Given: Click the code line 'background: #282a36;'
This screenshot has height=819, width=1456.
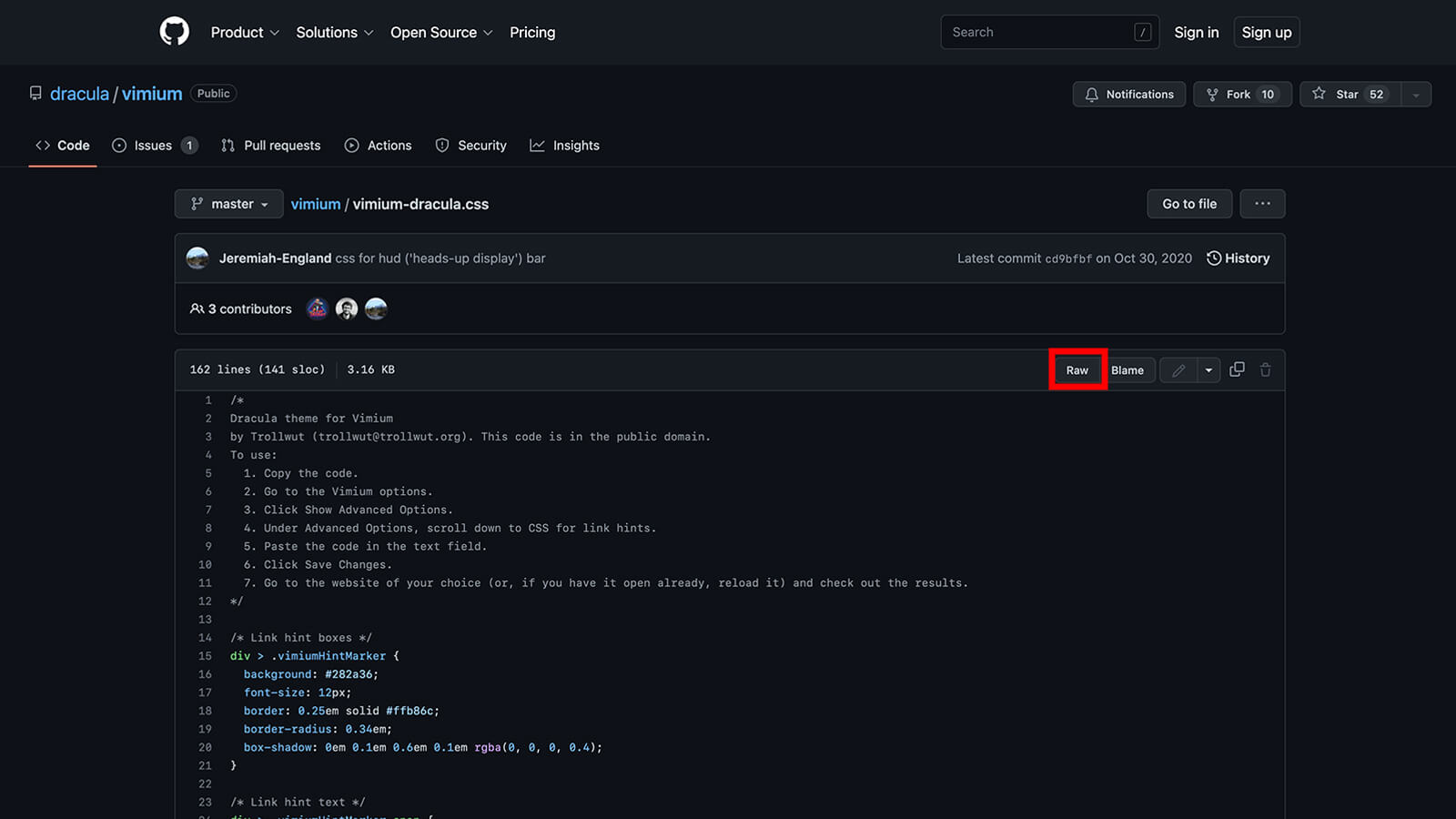Looking at the screenshot, I should pyautogui.click(x=310, y=674).
